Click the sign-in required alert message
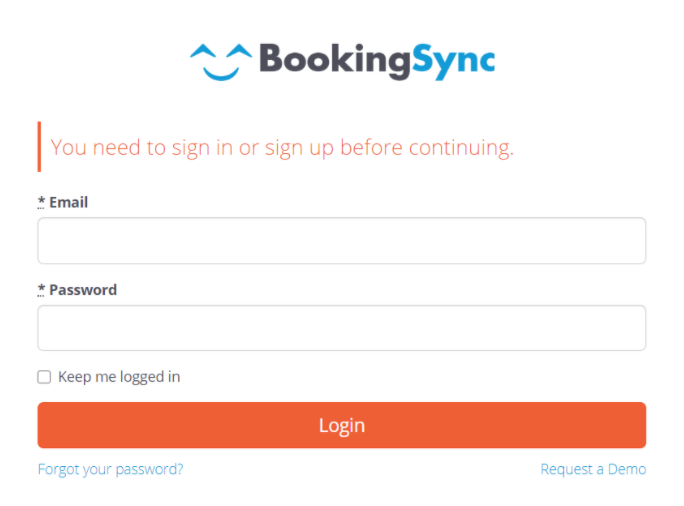The height and width of the screenshot is (506, 684). pyautogui.click(x=282, y=148)
